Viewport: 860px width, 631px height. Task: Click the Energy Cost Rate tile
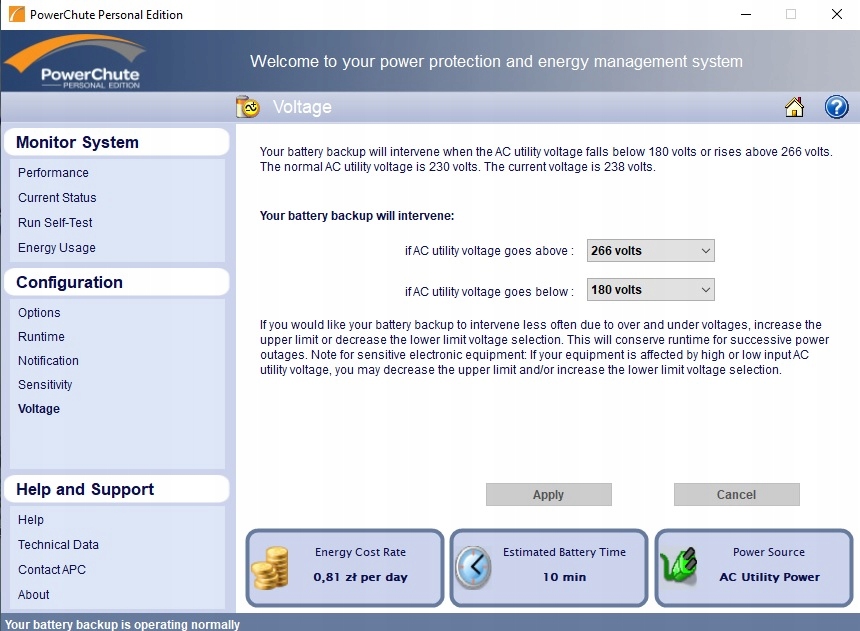(x=344, y=568)
